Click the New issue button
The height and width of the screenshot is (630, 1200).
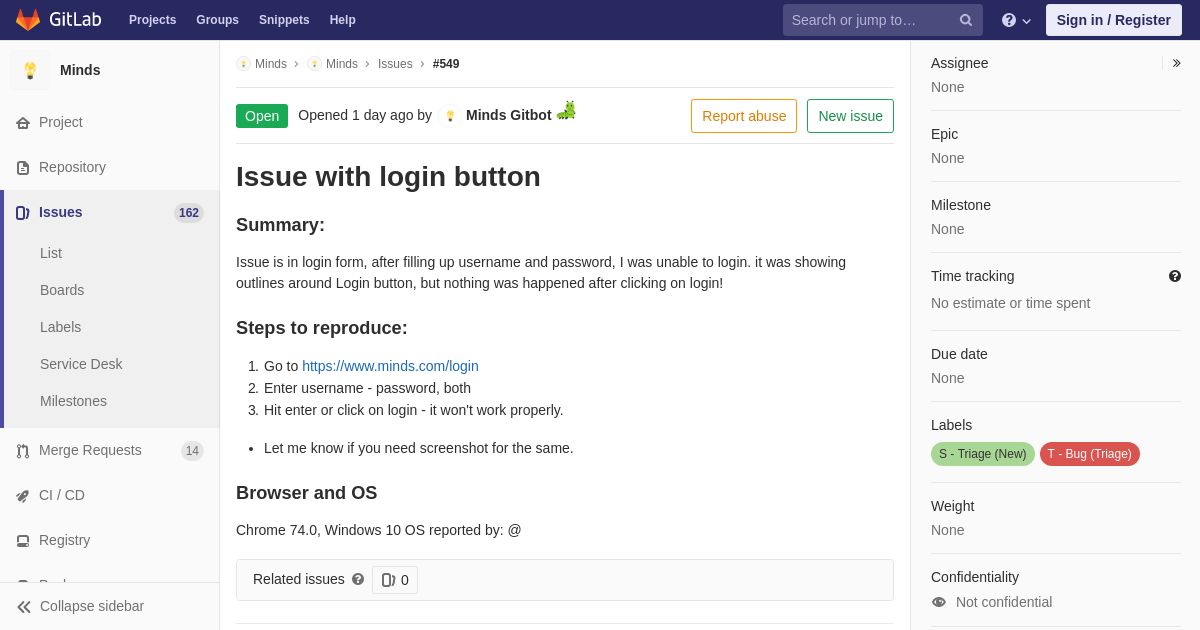(850, 116)
